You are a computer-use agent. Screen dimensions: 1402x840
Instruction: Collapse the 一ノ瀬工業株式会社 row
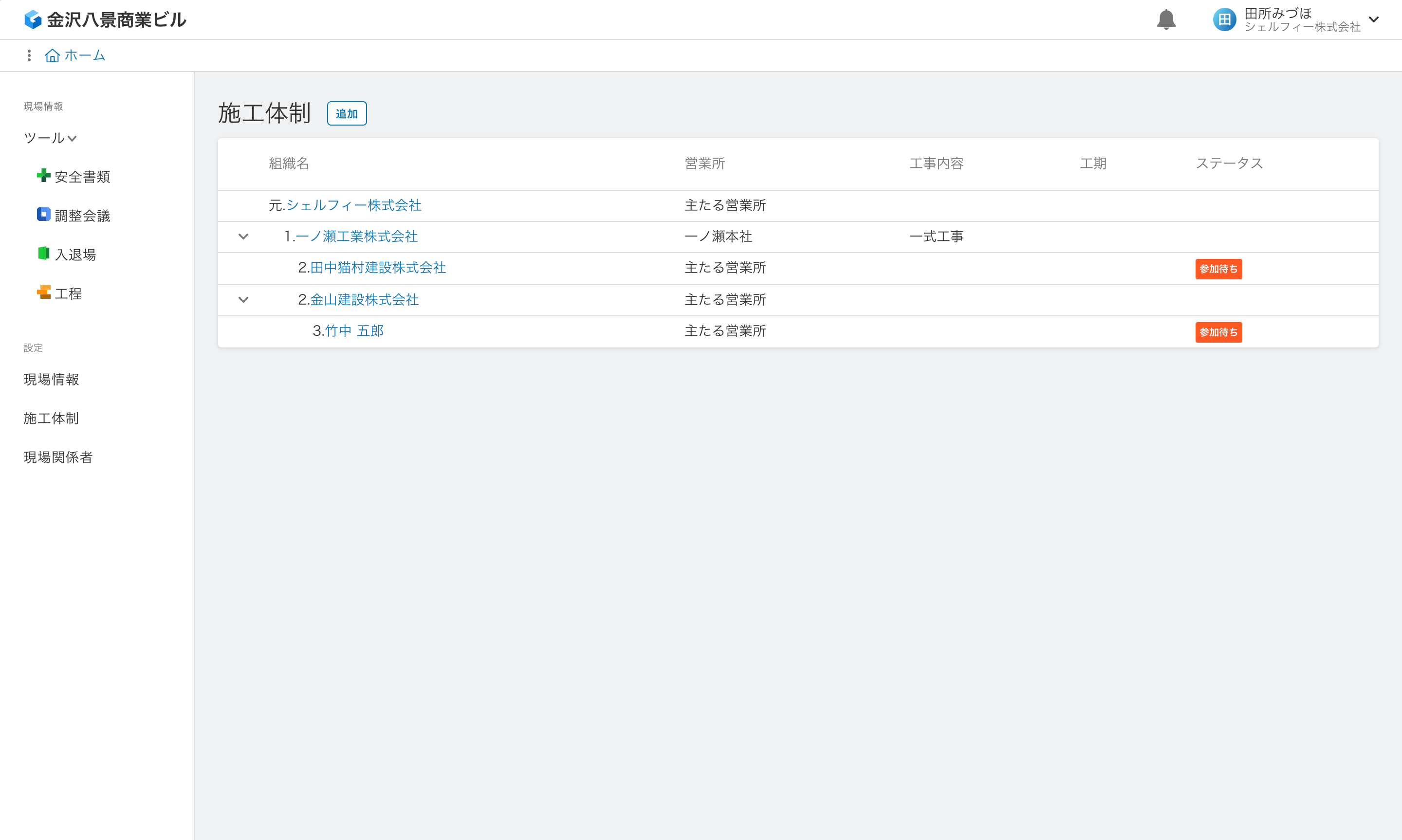coord(243,237)
